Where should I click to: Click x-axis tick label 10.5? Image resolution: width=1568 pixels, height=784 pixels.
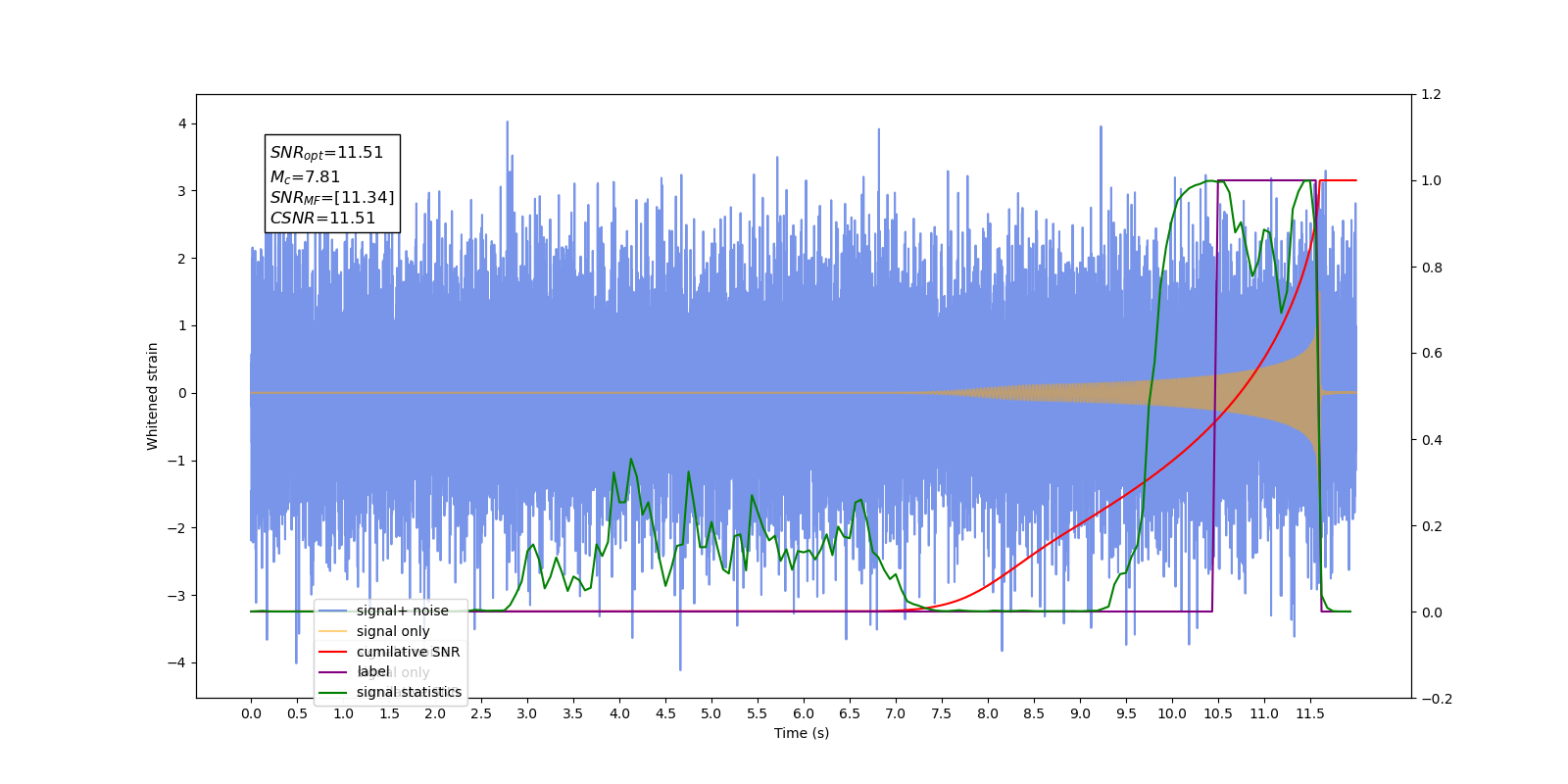pyautogui.click(x=1218, y=713)
